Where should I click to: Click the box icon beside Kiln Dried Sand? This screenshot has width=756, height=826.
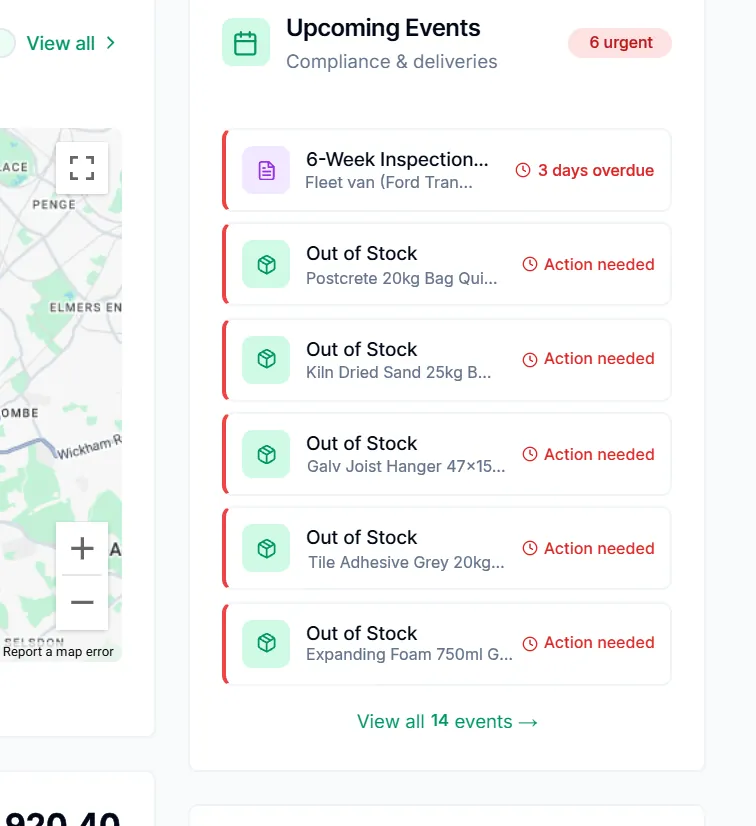tap(266, 359)
